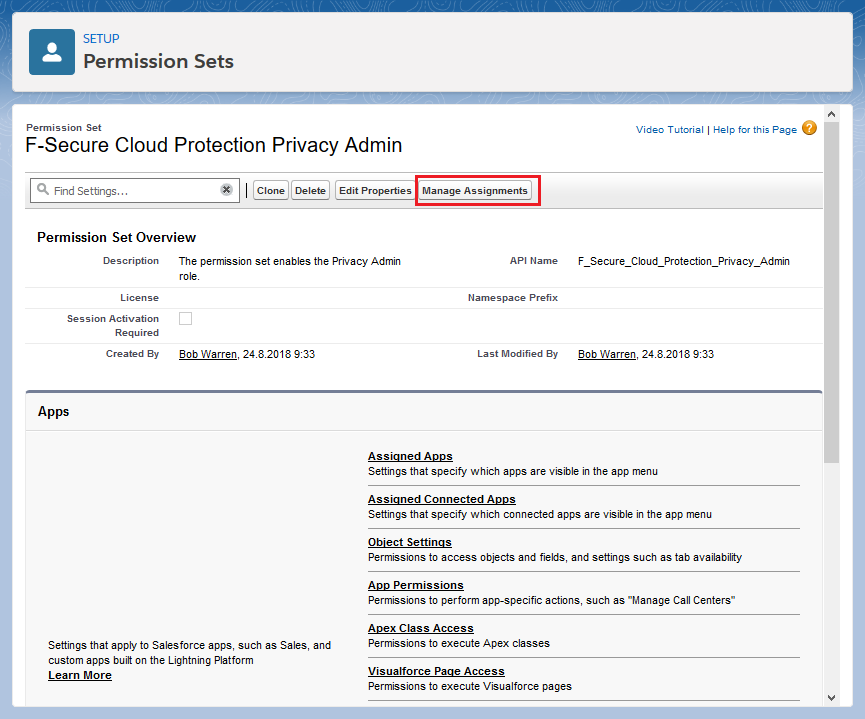Click the magnifier icon in Find Settings

tap(42, 189)
